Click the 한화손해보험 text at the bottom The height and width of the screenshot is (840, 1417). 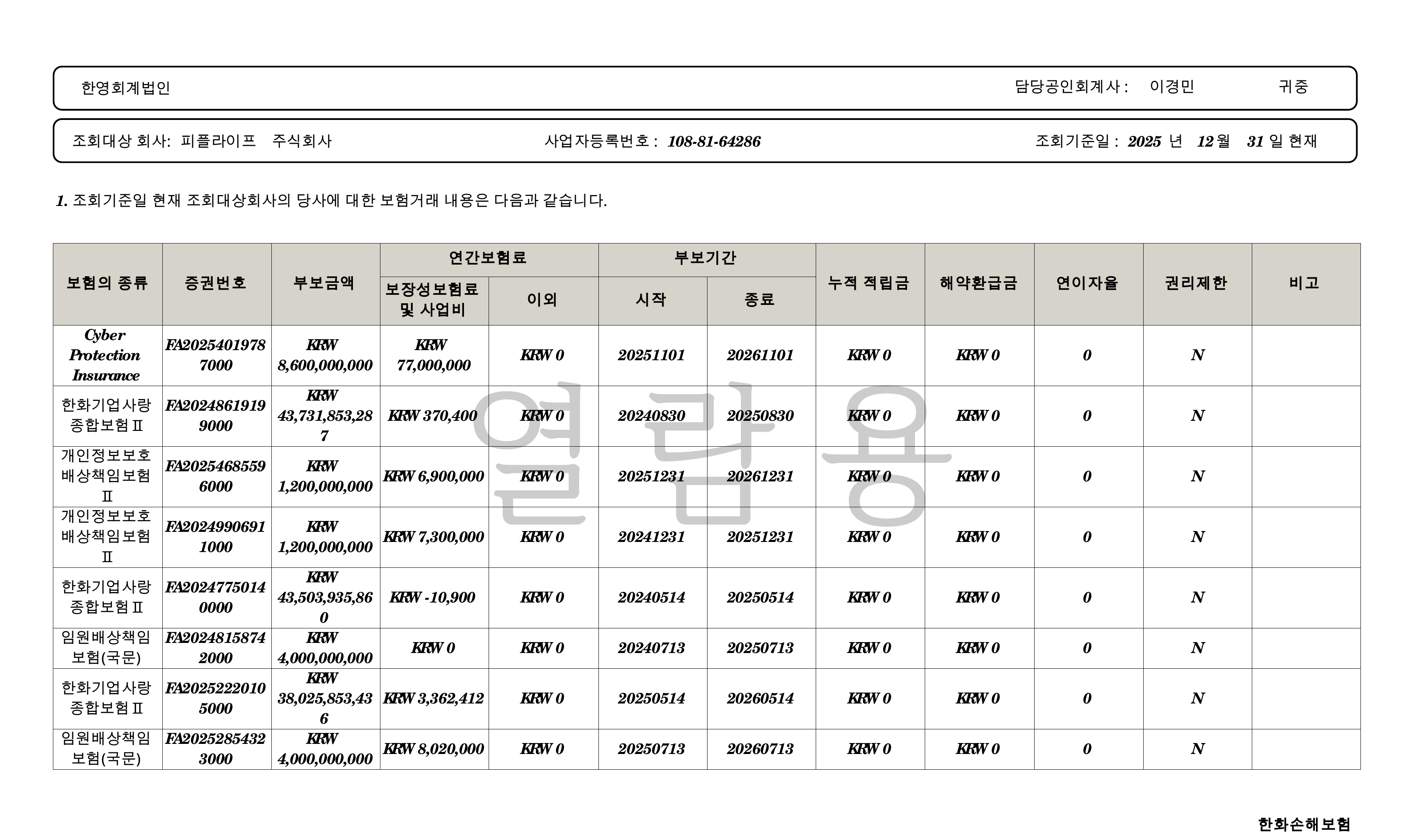(x=1304, y=824)
